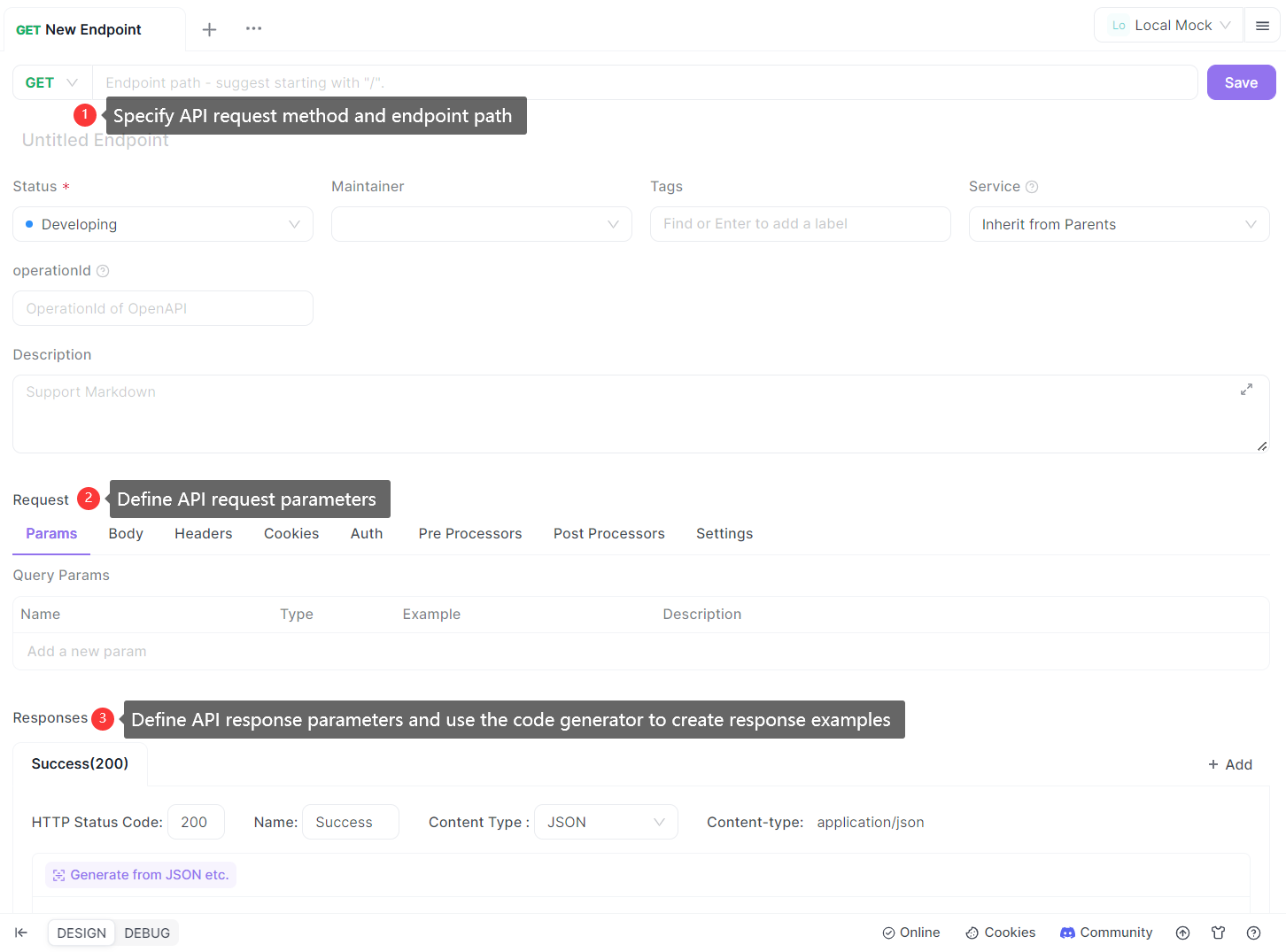Image resolution: width=1286 pixels, height=952 pixels.
Task: Click the Type column header
Action: tap(297, 615)
